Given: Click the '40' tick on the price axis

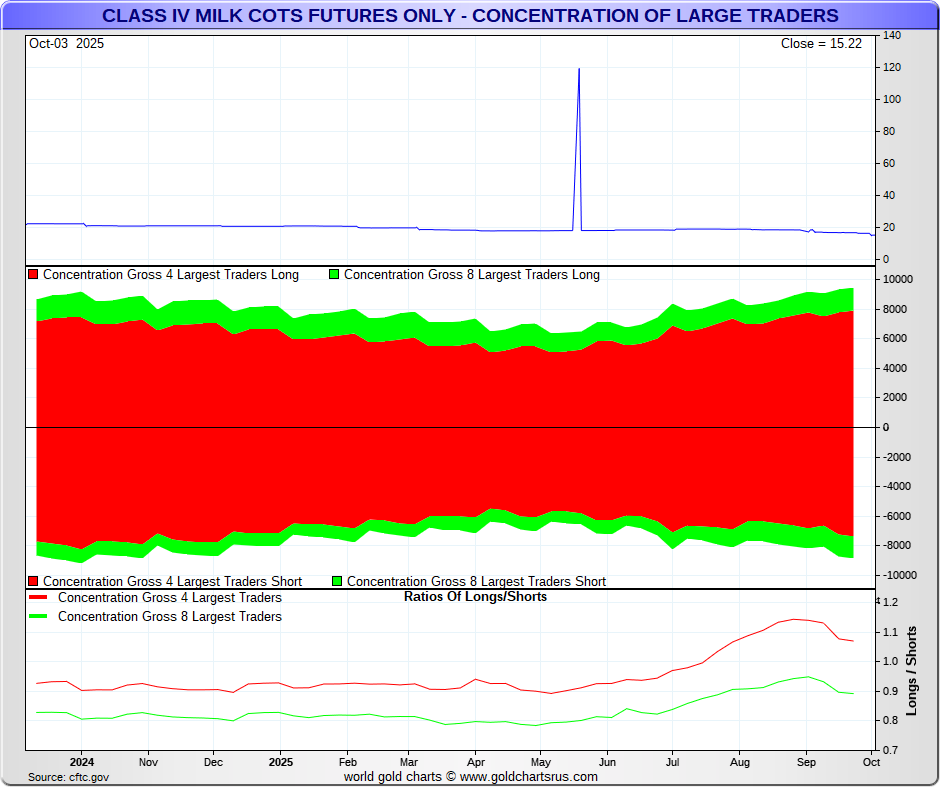Looking at the screenshot, I should tap(889, 195).
